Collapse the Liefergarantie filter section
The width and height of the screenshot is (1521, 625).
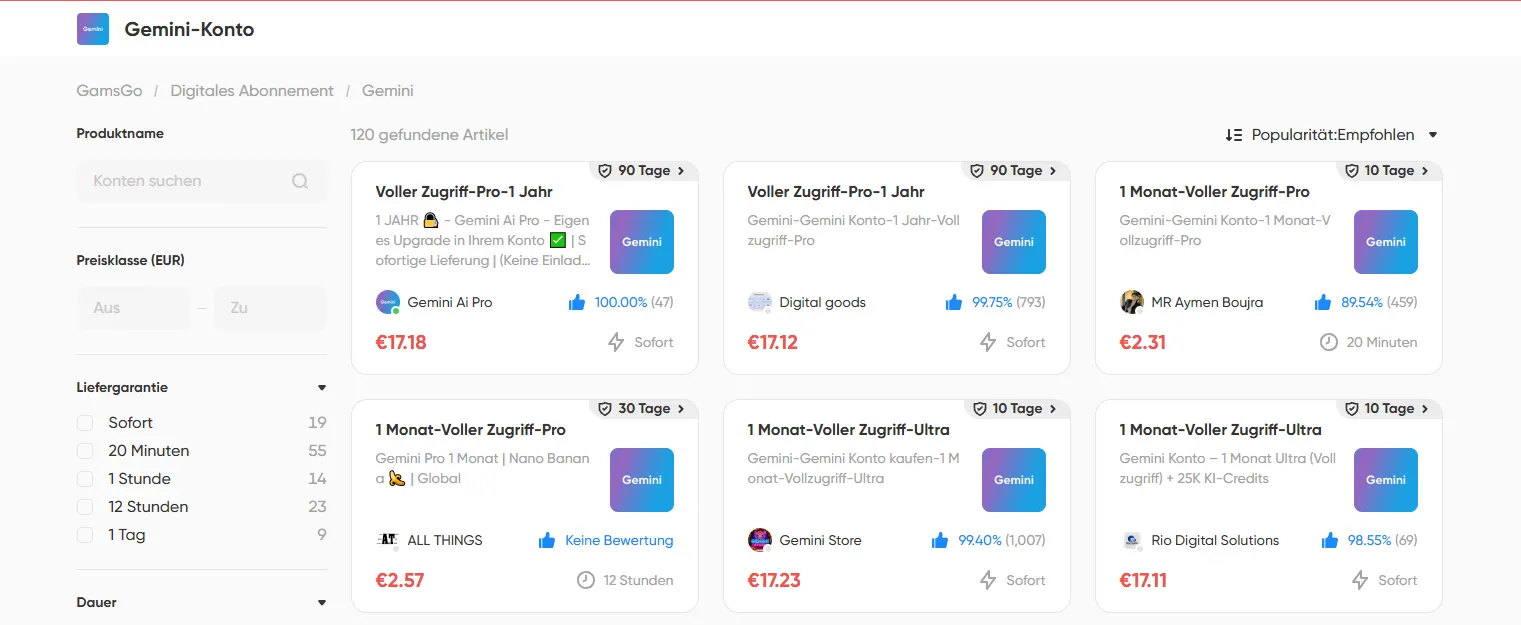[x=321, y=387]
